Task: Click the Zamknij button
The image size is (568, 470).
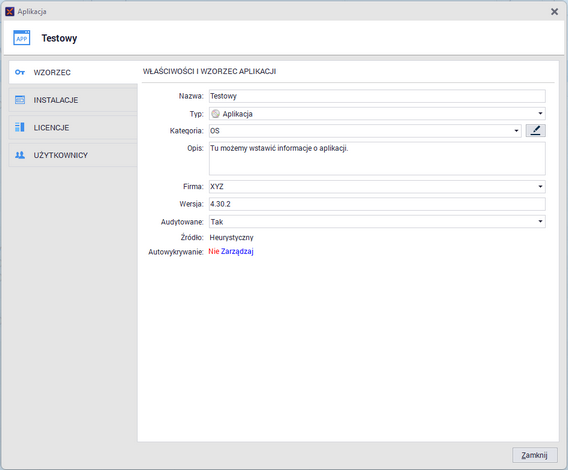Action: click(x=535, y=455)
